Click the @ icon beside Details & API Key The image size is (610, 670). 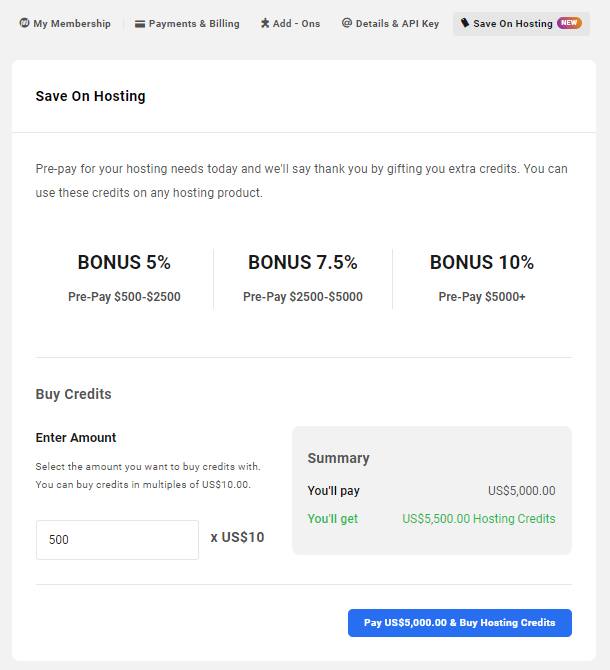tap(347, 23)
